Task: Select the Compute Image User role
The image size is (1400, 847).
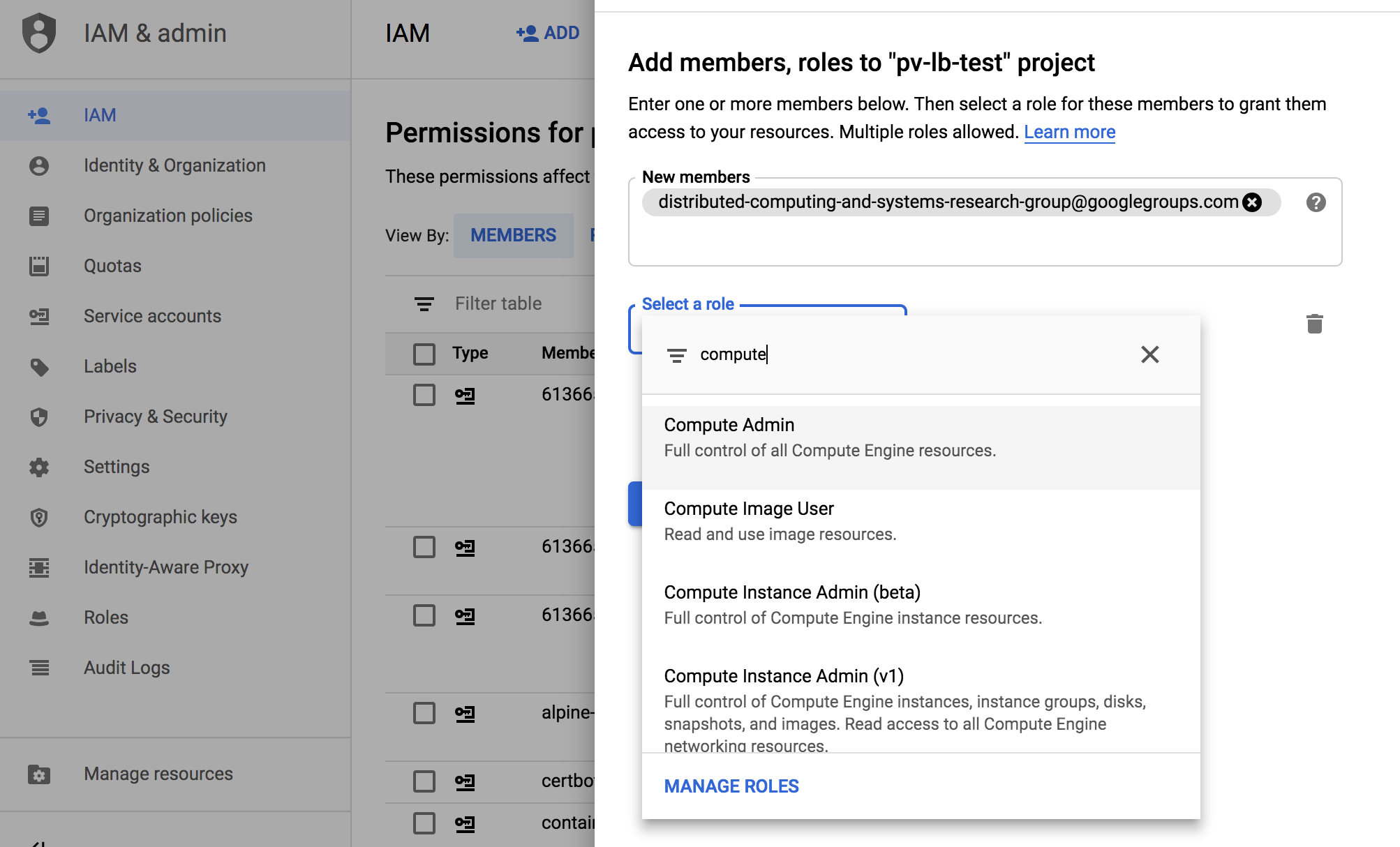Action: pos(921,531)
